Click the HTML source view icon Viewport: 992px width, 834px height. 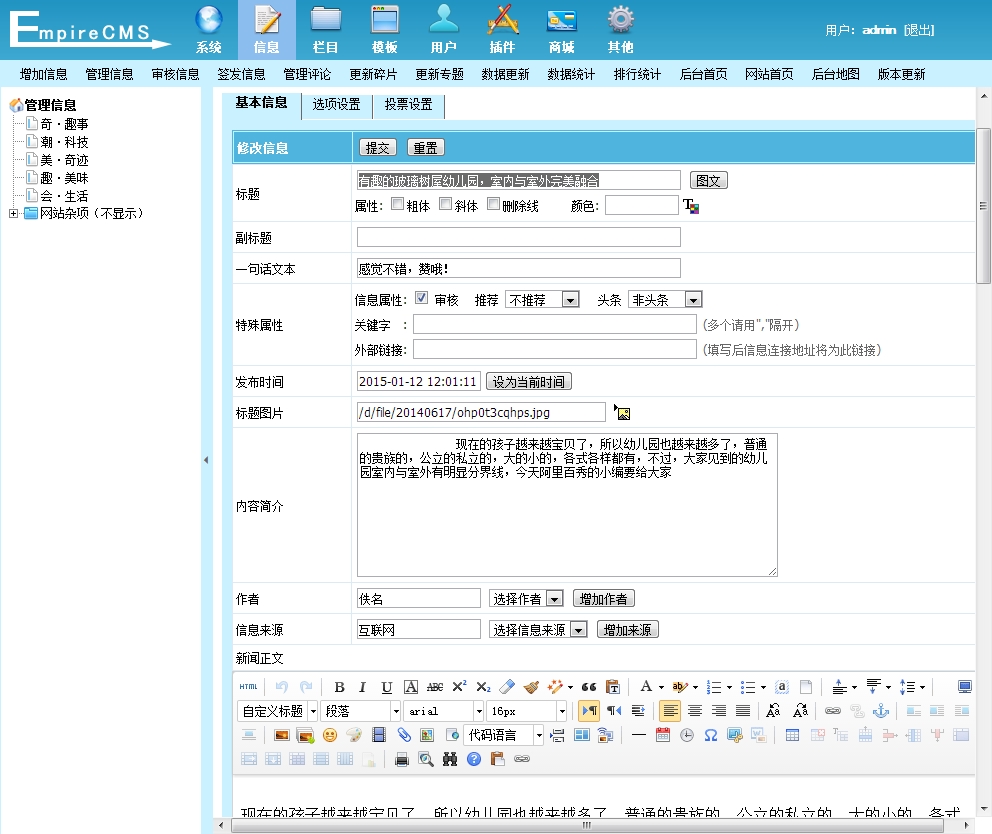(248, 687)
